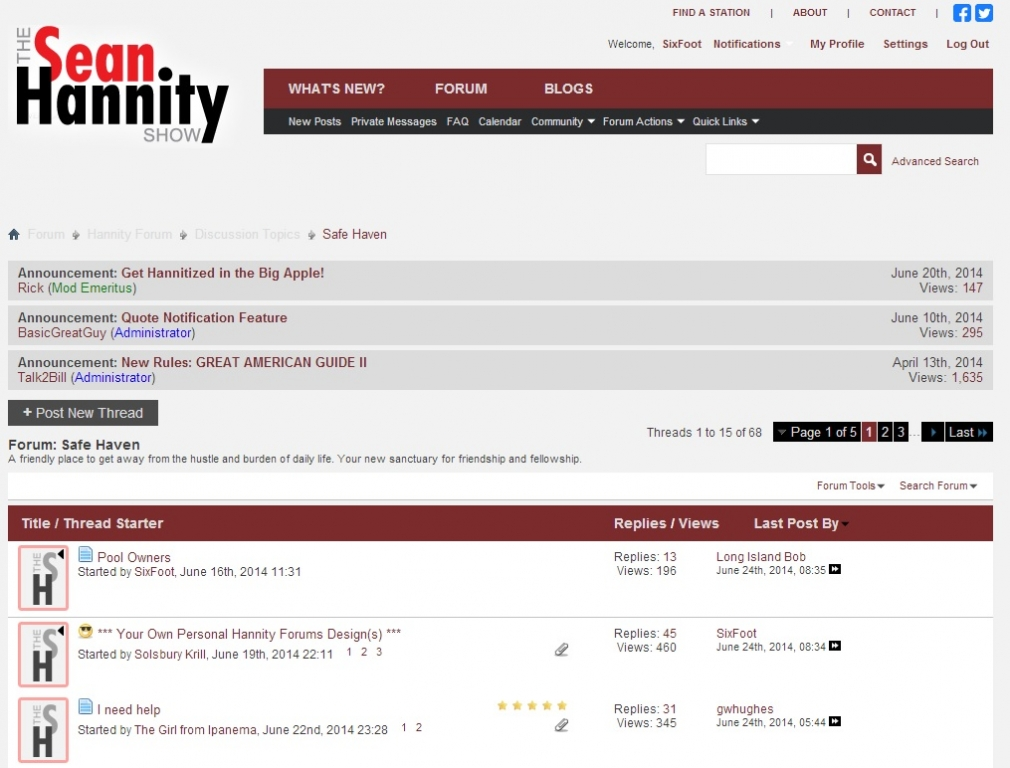Click the Post New Thread button
Image resolution: width=1010 pixels, height=768 pixels.
tap(83, 413)
